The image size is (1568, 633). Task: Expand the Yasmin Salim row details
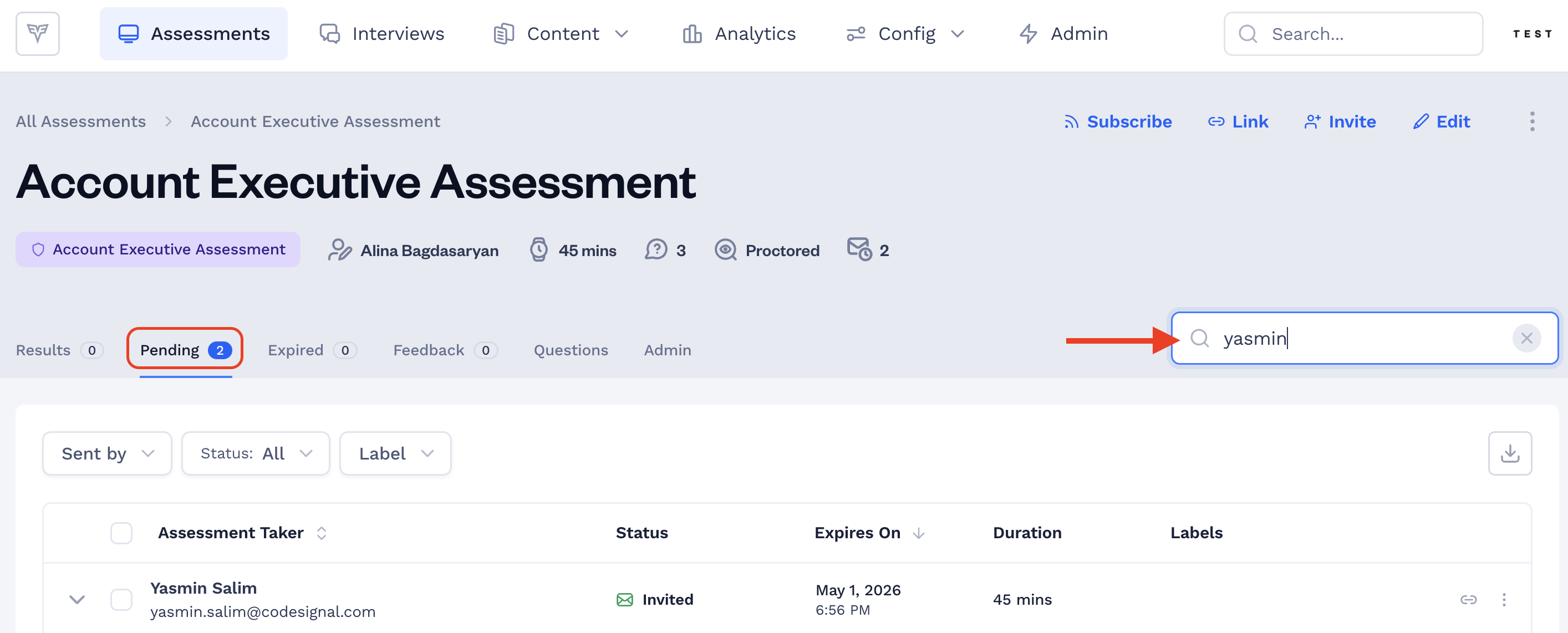click(x=77, y=600)
